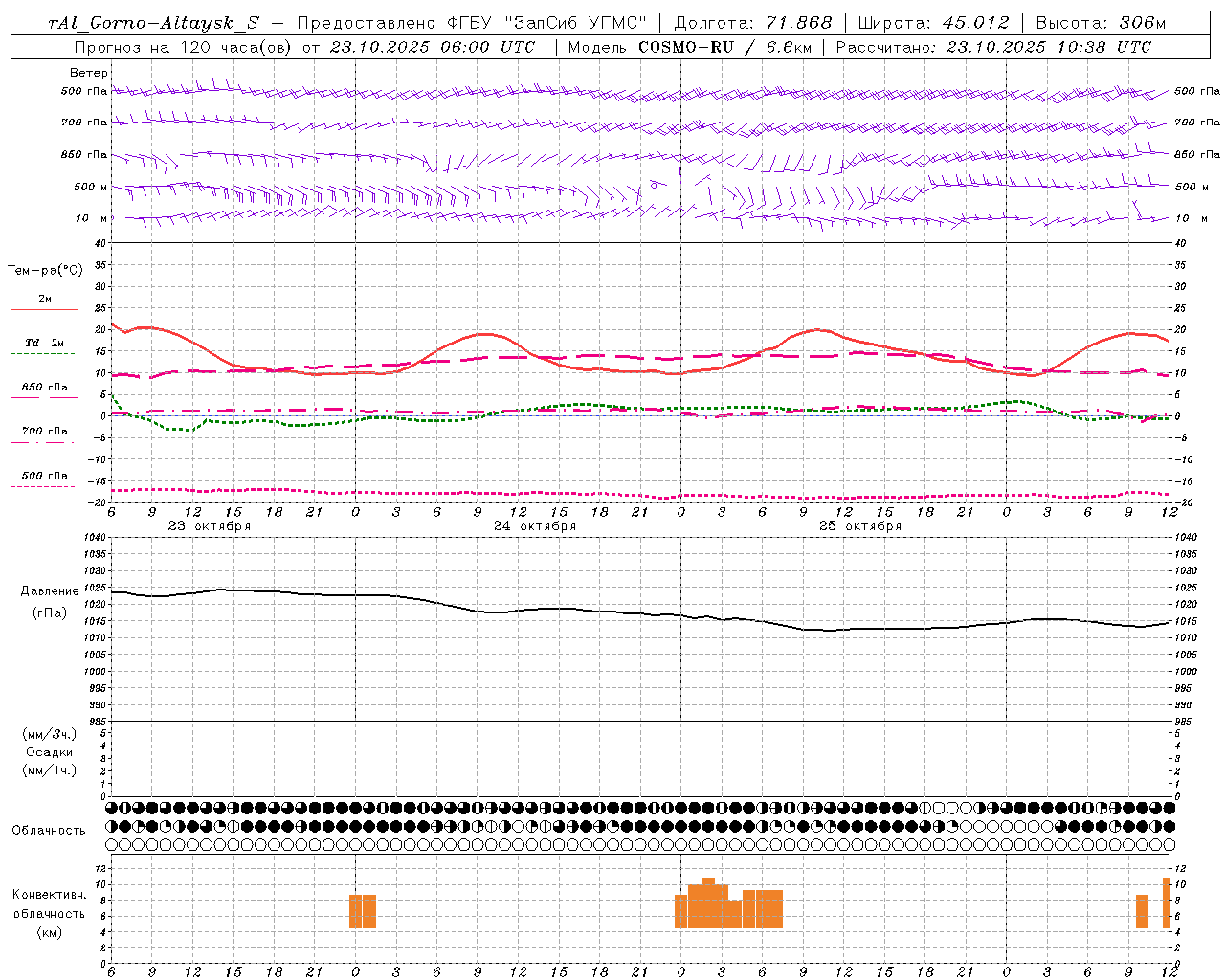Click the 850 гПа temperature legend entry

coord(44,388)
